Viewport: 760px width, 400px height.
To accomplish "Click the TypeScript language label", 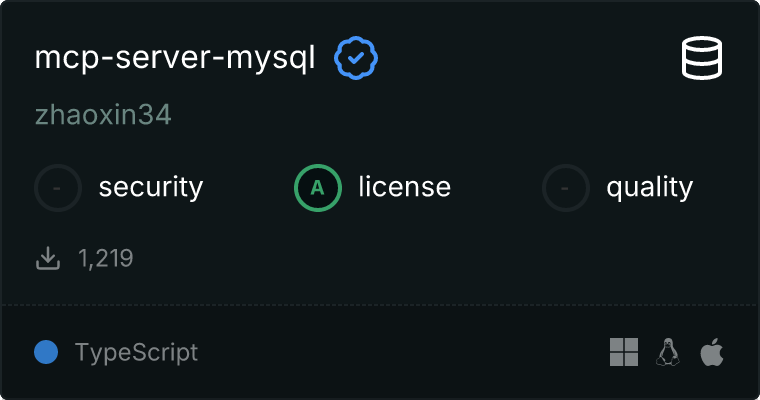I will coord(136,352).
